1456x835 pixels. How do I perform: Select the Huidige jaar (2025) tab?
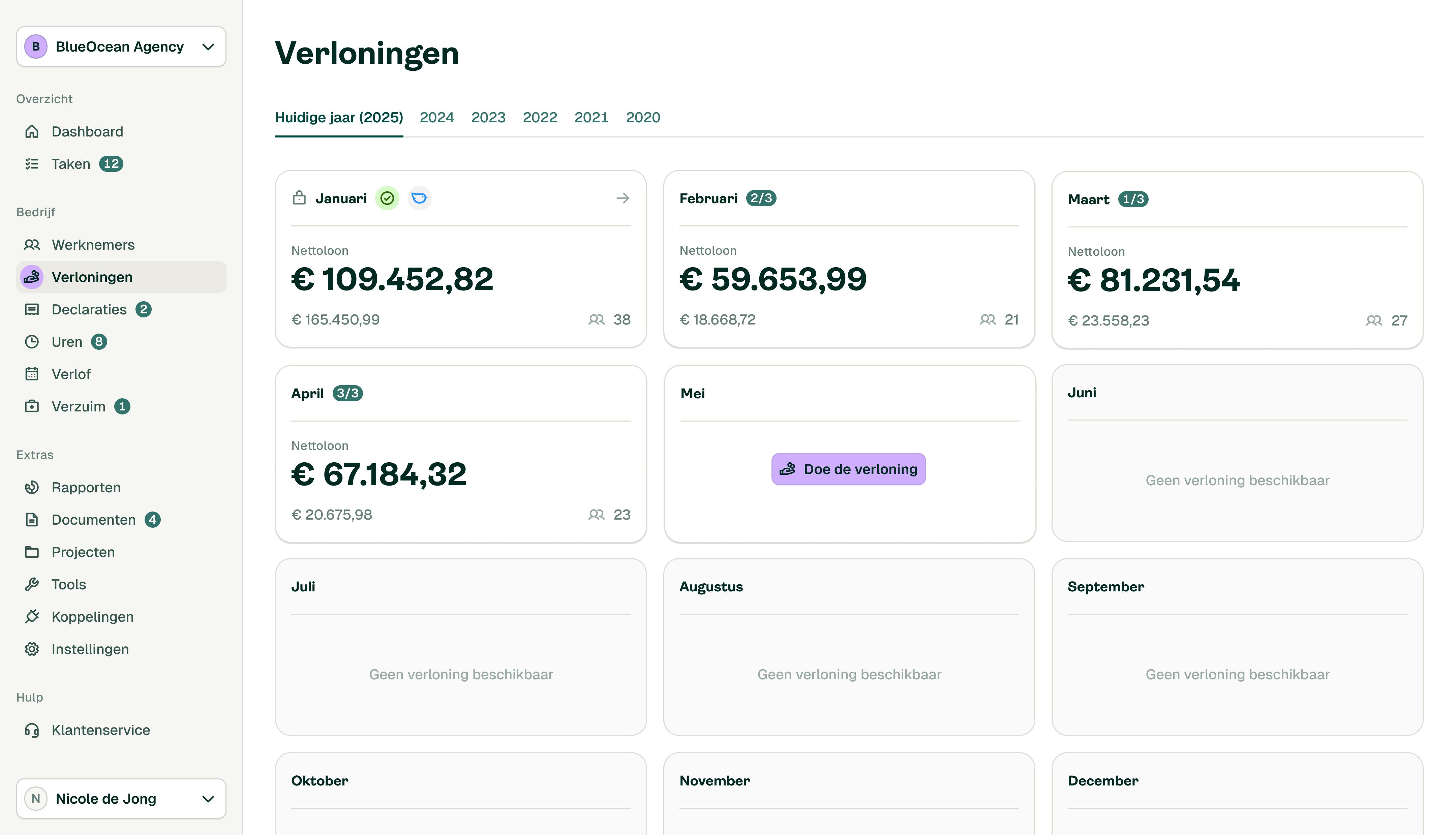339,117
